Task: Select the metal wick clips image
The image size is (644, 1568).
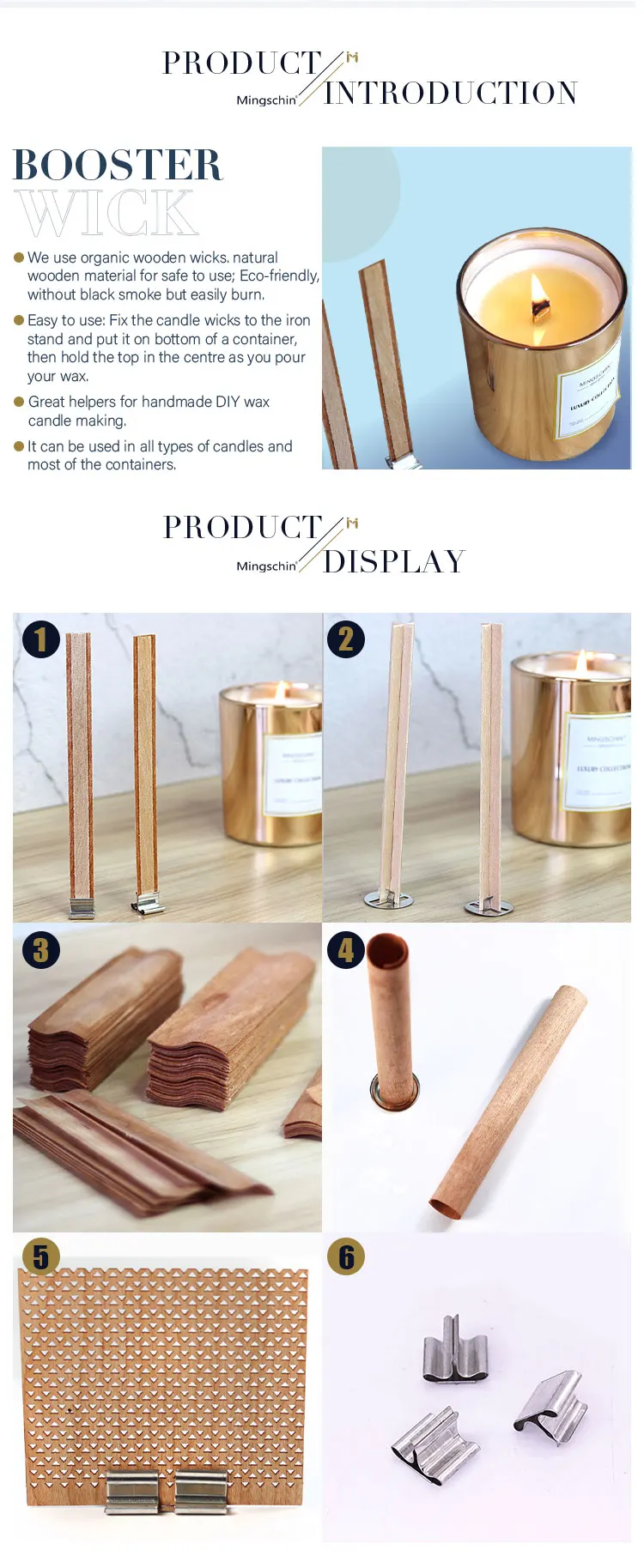Action: click(x=477, y=1387)
